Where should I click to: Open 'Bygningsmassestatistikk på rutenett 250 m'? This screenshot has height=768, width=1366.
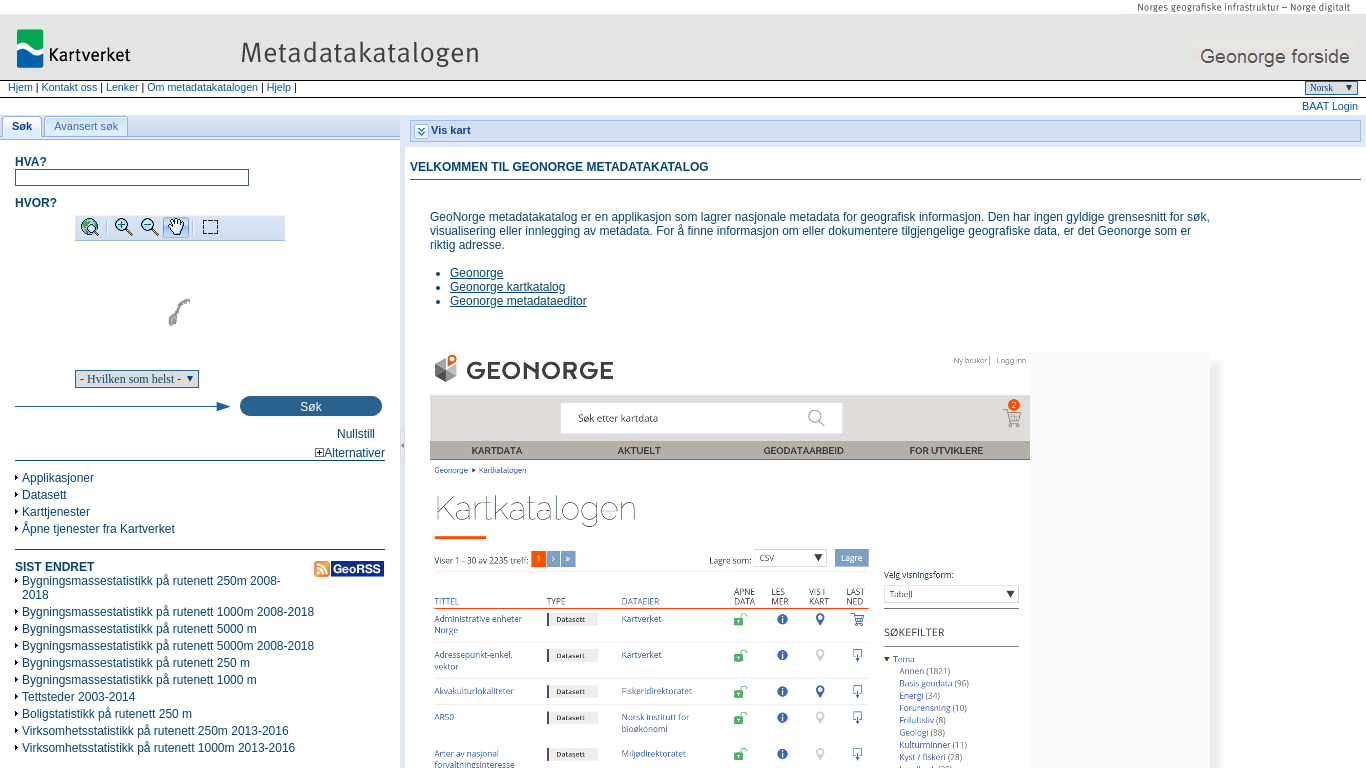(136, 663)
